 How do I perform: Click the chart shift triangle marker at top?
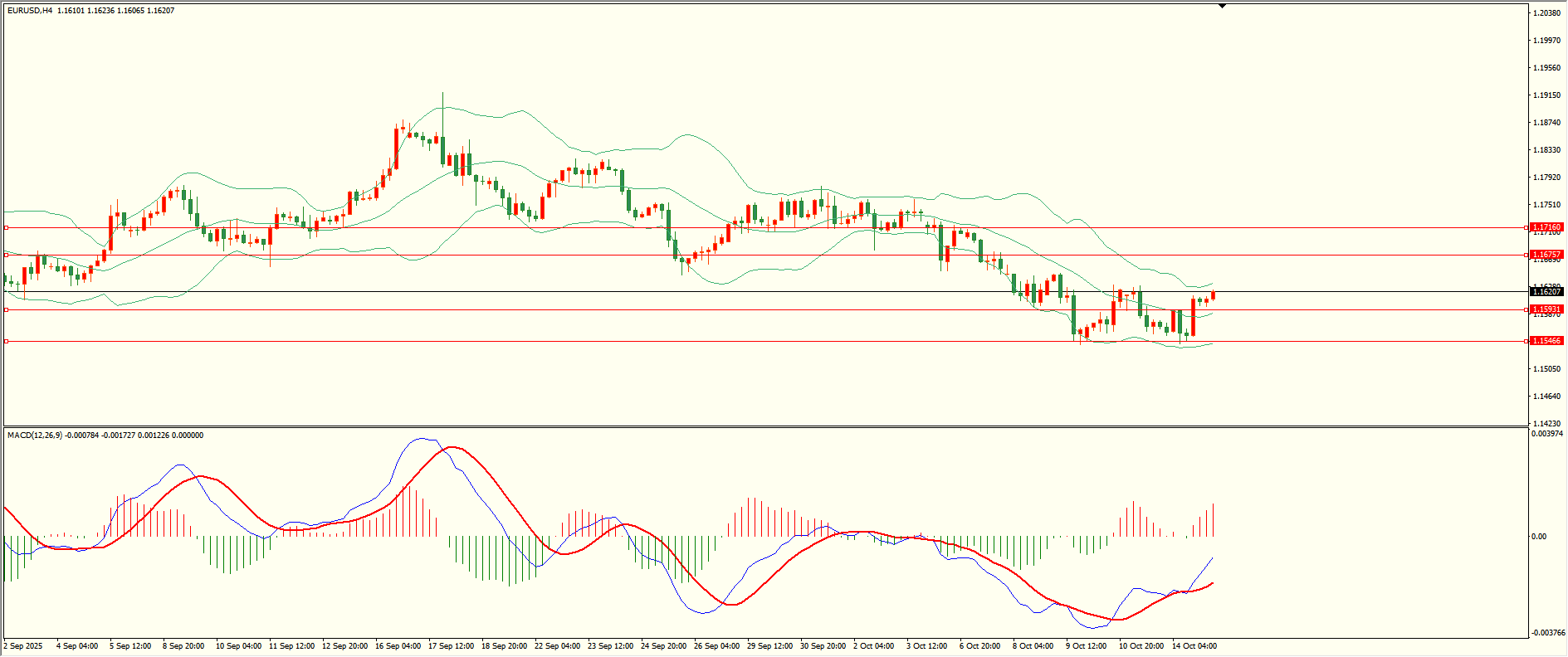click(1222, 6)
